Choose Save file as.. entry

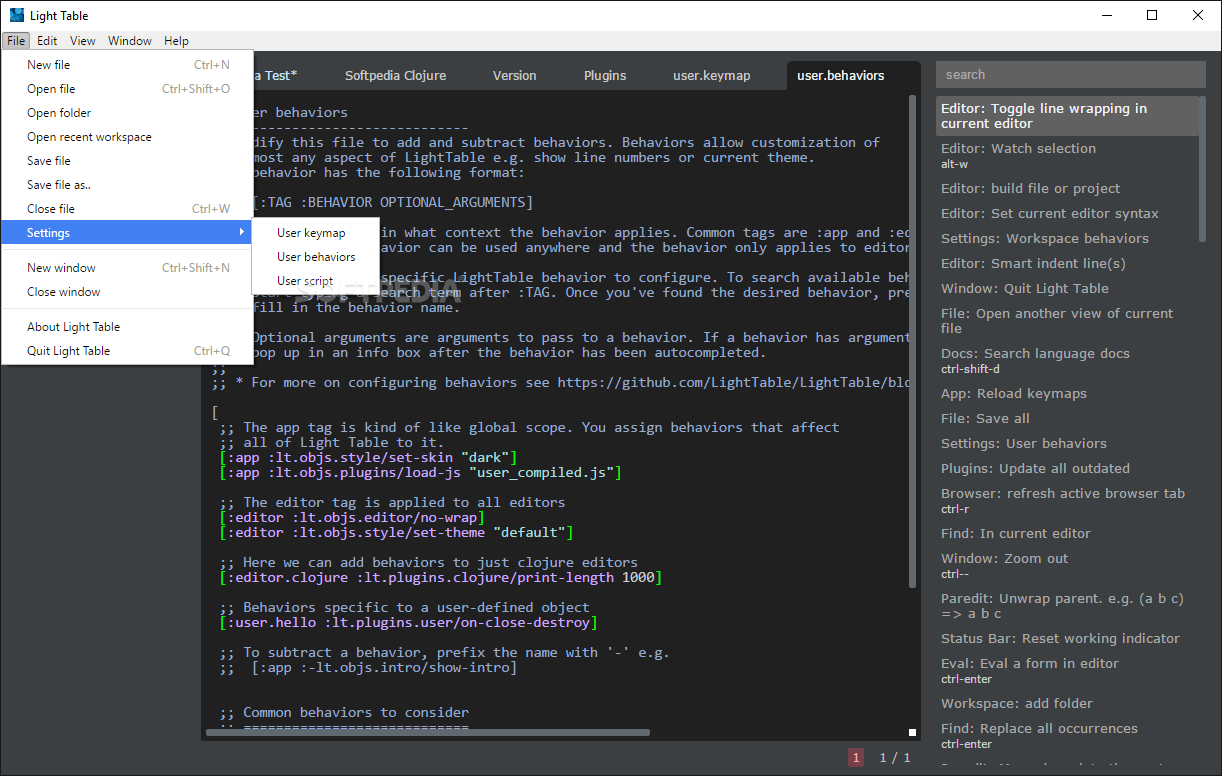tap(128, 185)
